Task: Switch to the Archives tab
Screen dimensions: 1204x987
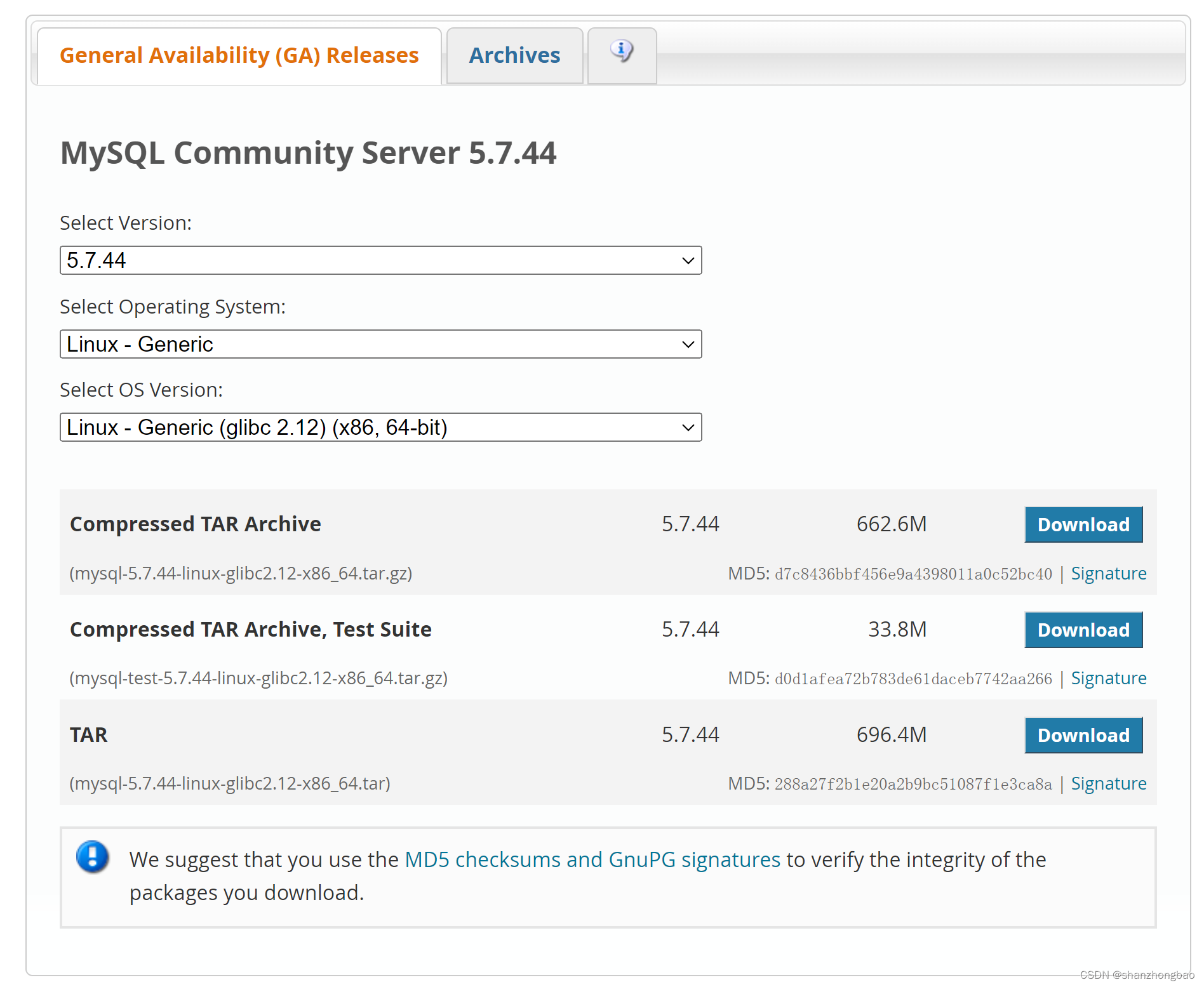Action: [514, 55]
